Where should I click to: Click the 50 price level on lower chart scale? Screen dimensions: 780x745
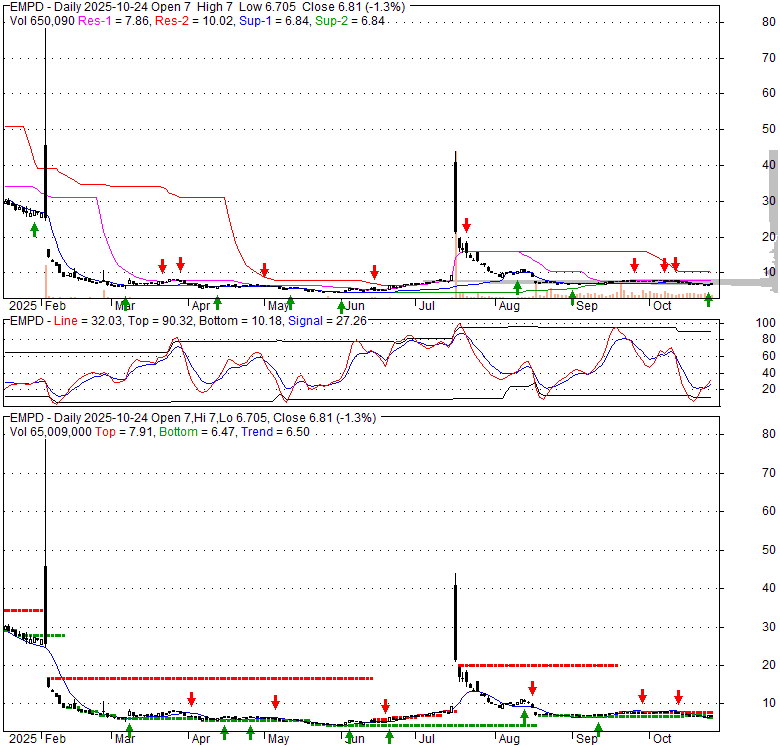tap(769, 550)
